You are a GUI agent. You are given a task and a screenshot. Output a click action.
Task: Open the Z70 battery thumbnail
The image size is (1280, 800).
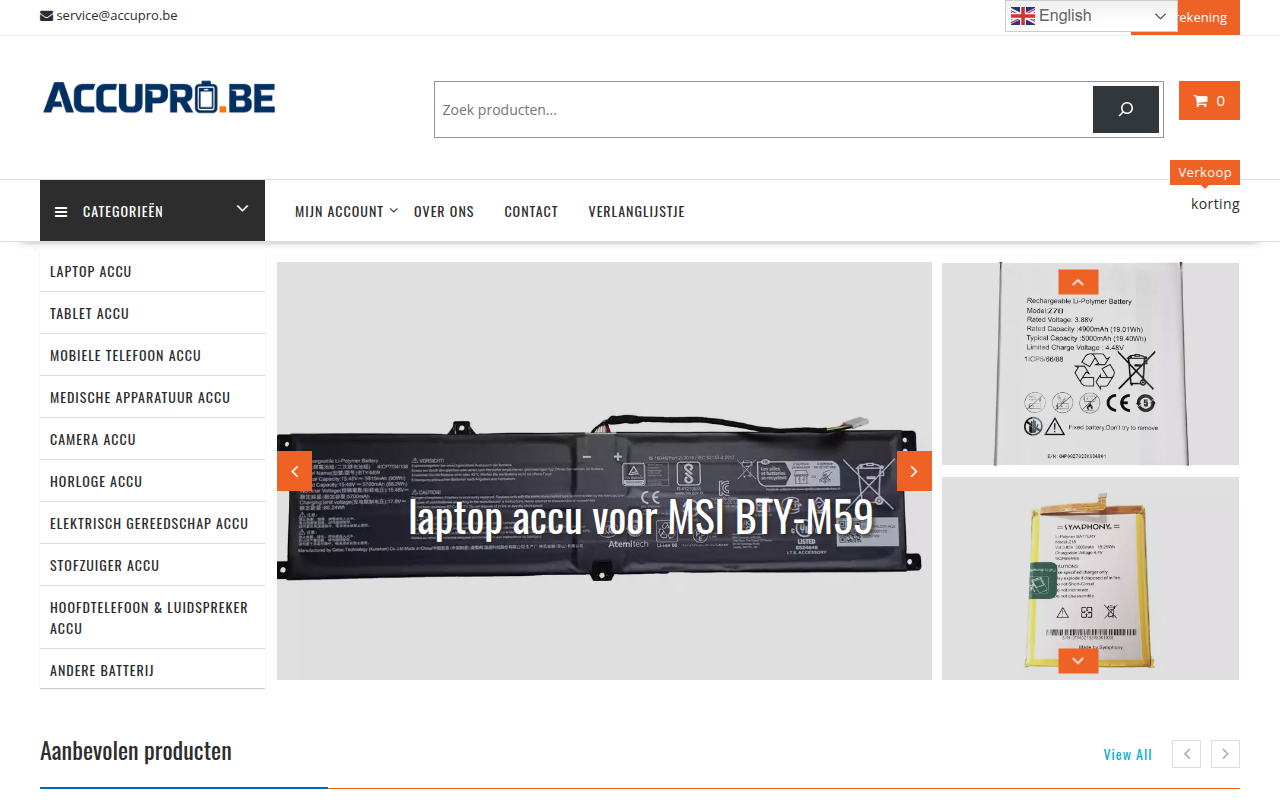pos(1090,364)
